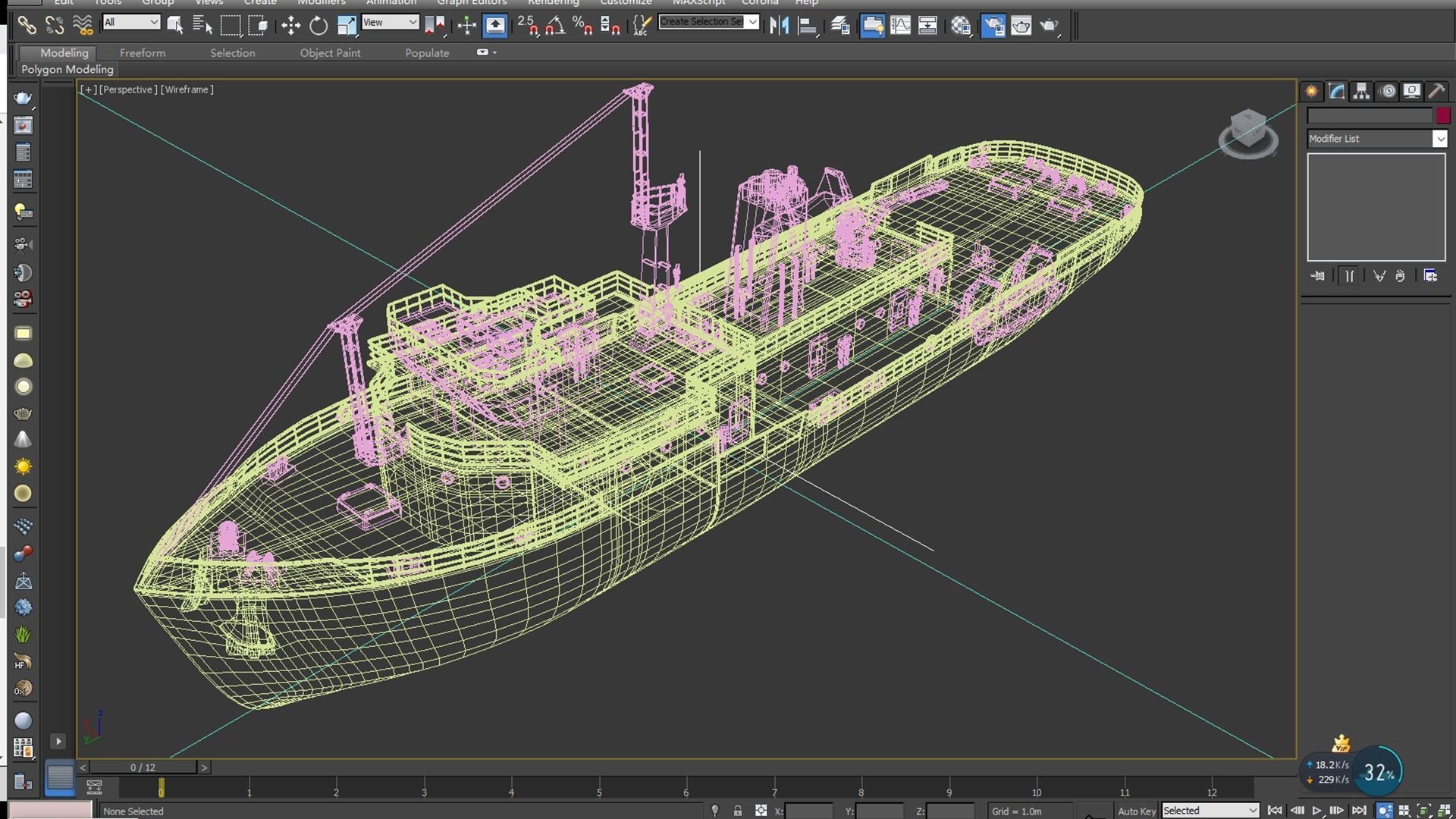Image resolution: width=1456 pixels, height=819 pixels.
Task: Expand the Create Selection Set dropdown
Action: tap(752, 21)
